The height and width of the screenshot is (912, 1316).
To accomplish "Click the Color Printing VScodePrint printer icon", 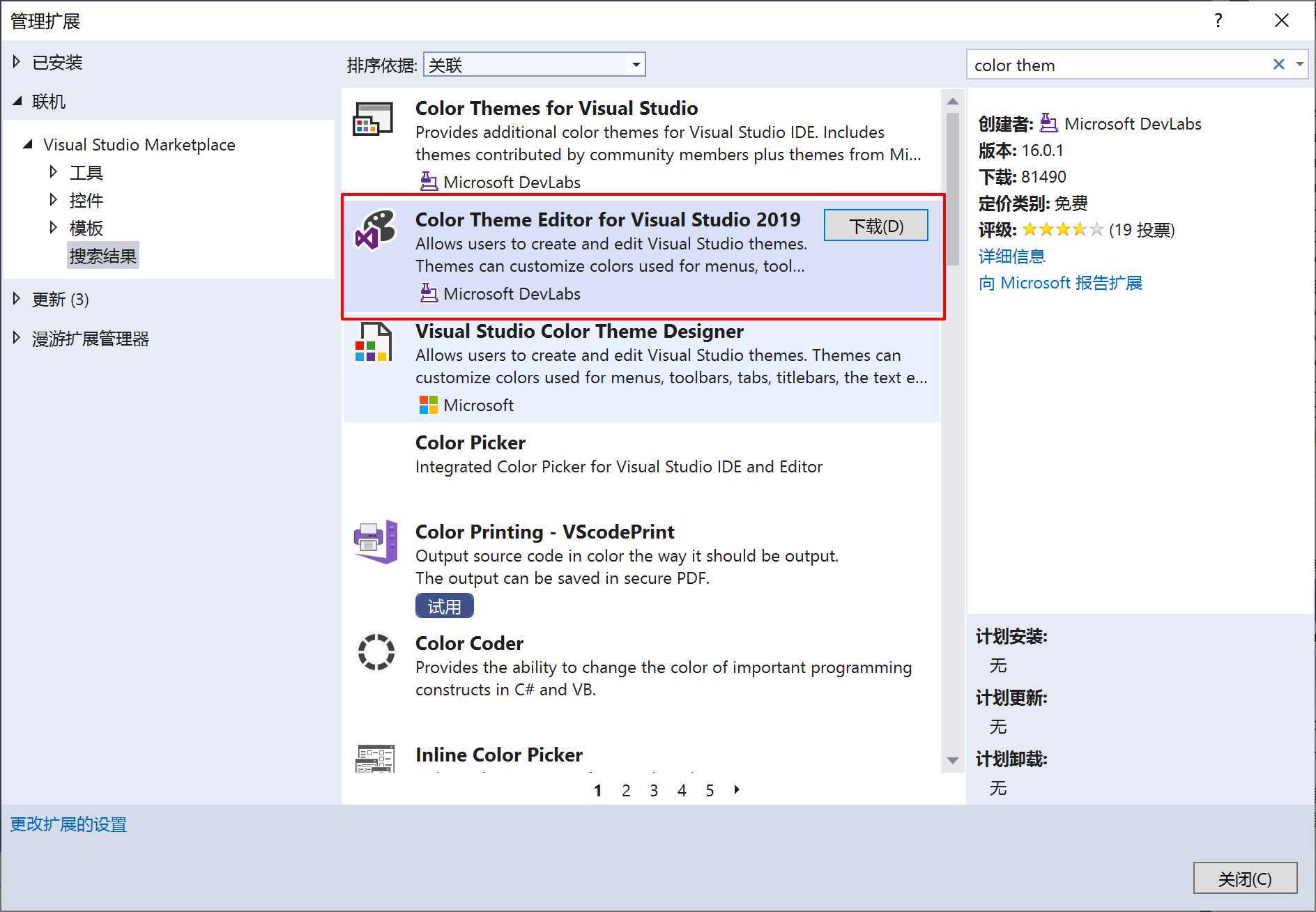I will click(x=376, y=541).
